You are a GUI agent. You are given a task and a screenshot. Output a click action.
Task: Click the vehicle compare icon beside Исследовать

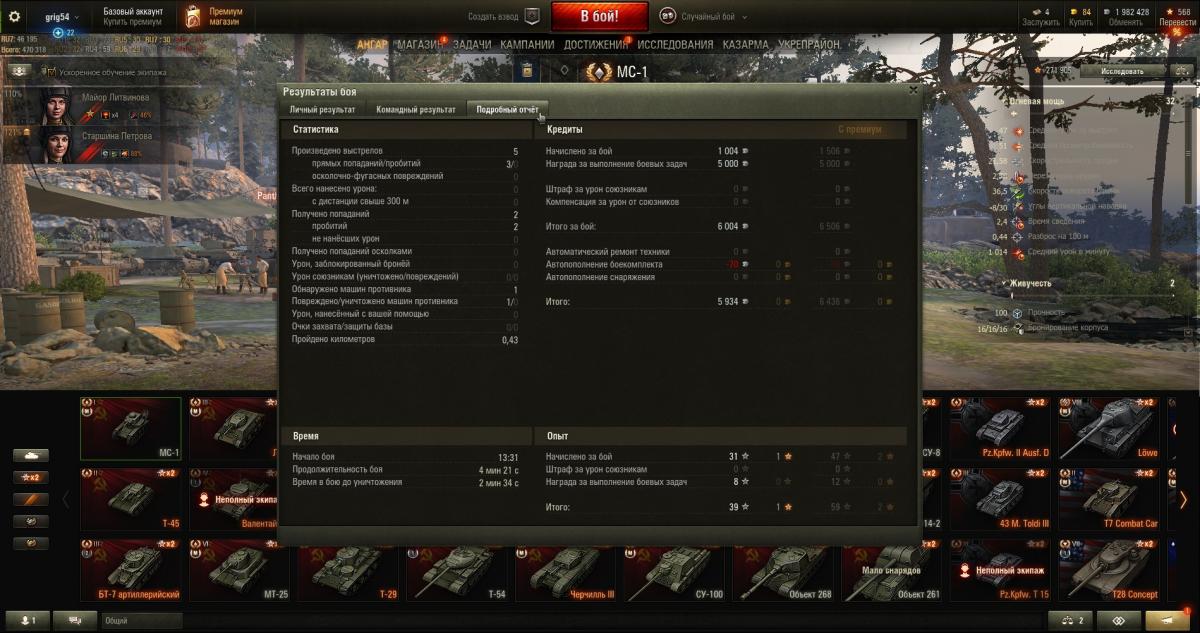[1182, 71]
